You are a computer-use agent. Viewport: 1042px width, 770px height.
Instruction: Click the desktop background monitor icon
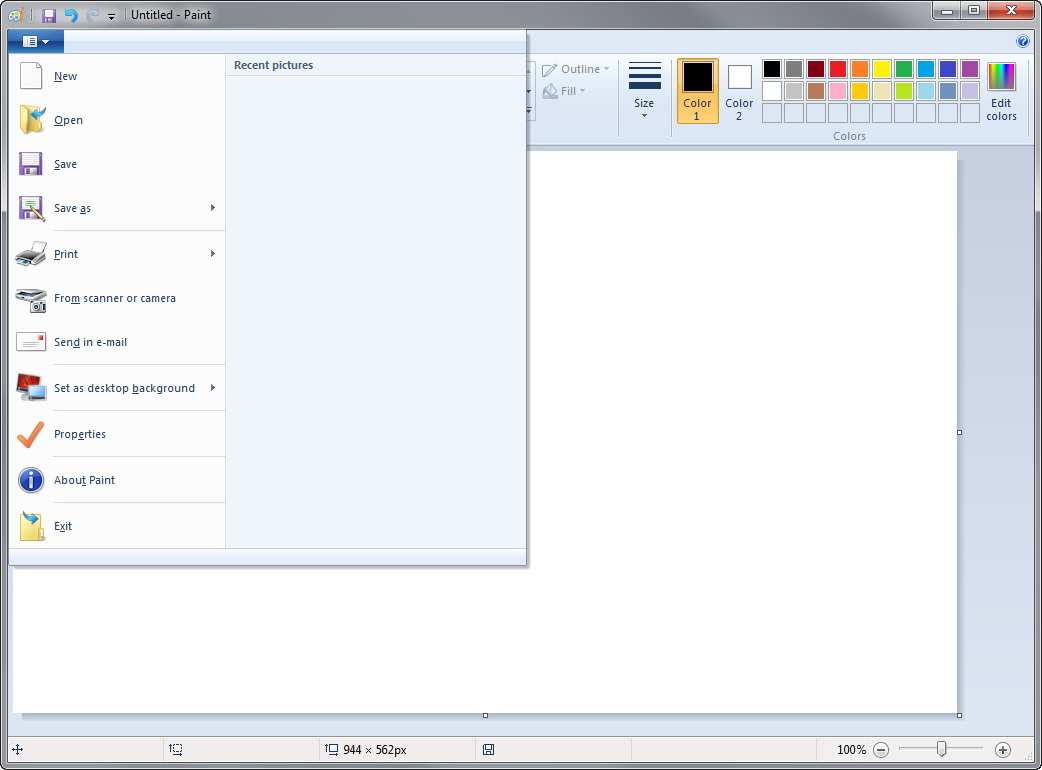[31, 387]
